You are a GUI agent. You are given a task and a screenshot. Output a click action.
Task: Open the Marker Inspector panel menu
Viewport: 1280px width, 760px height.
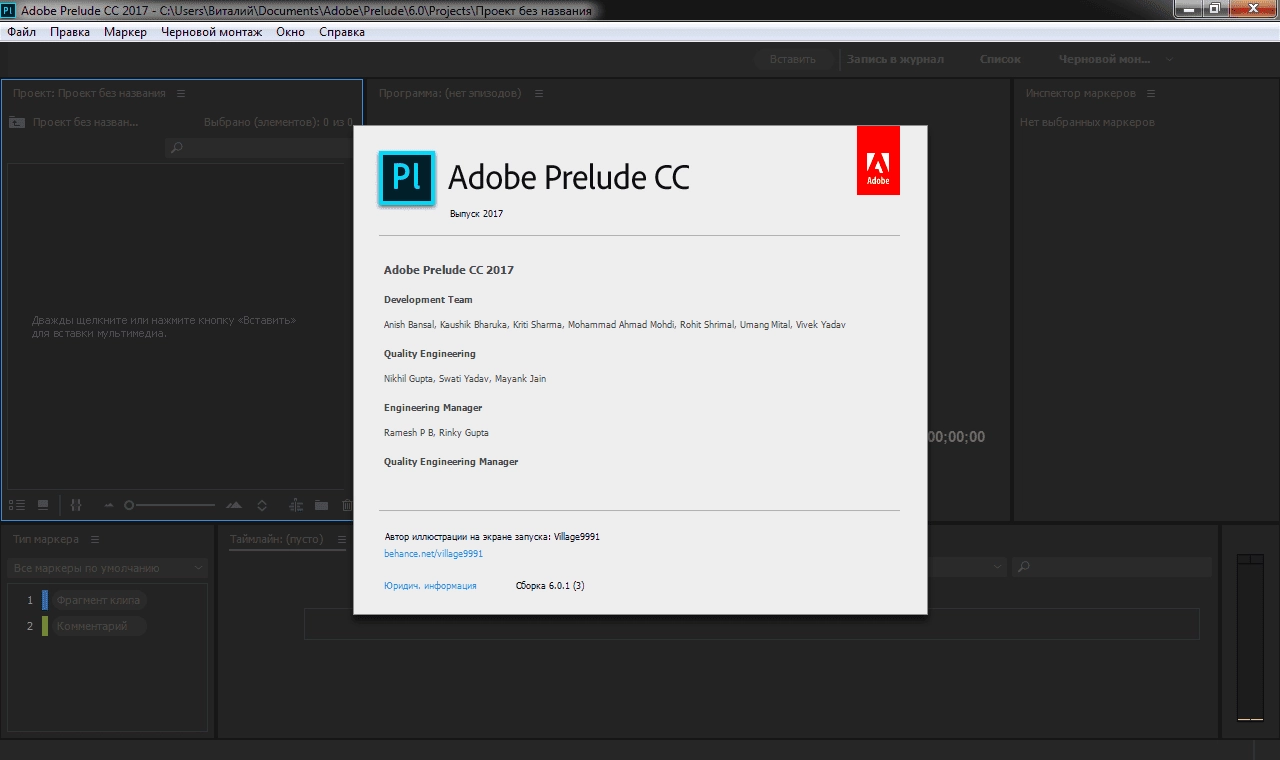click(1151, 93)
